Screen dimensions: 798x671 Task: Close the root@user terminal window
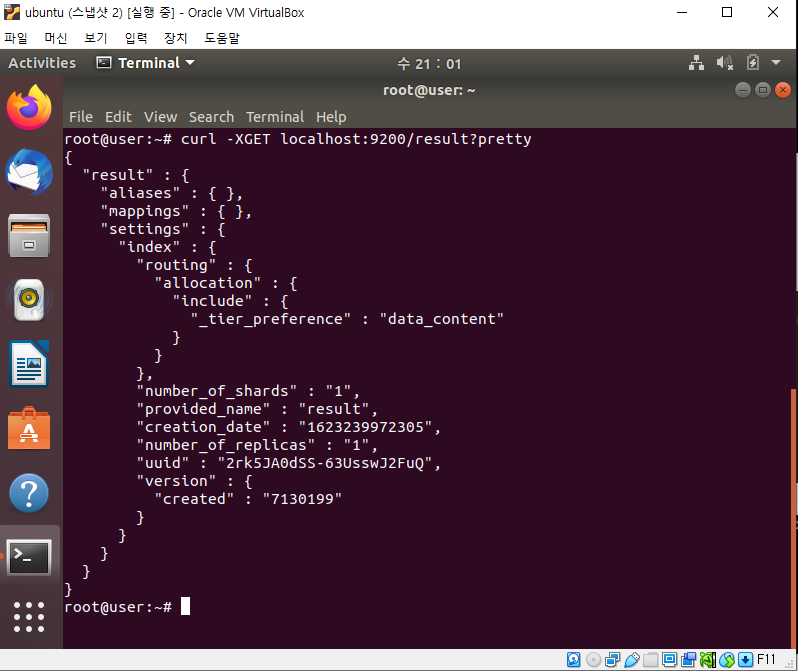pos(783,91)
